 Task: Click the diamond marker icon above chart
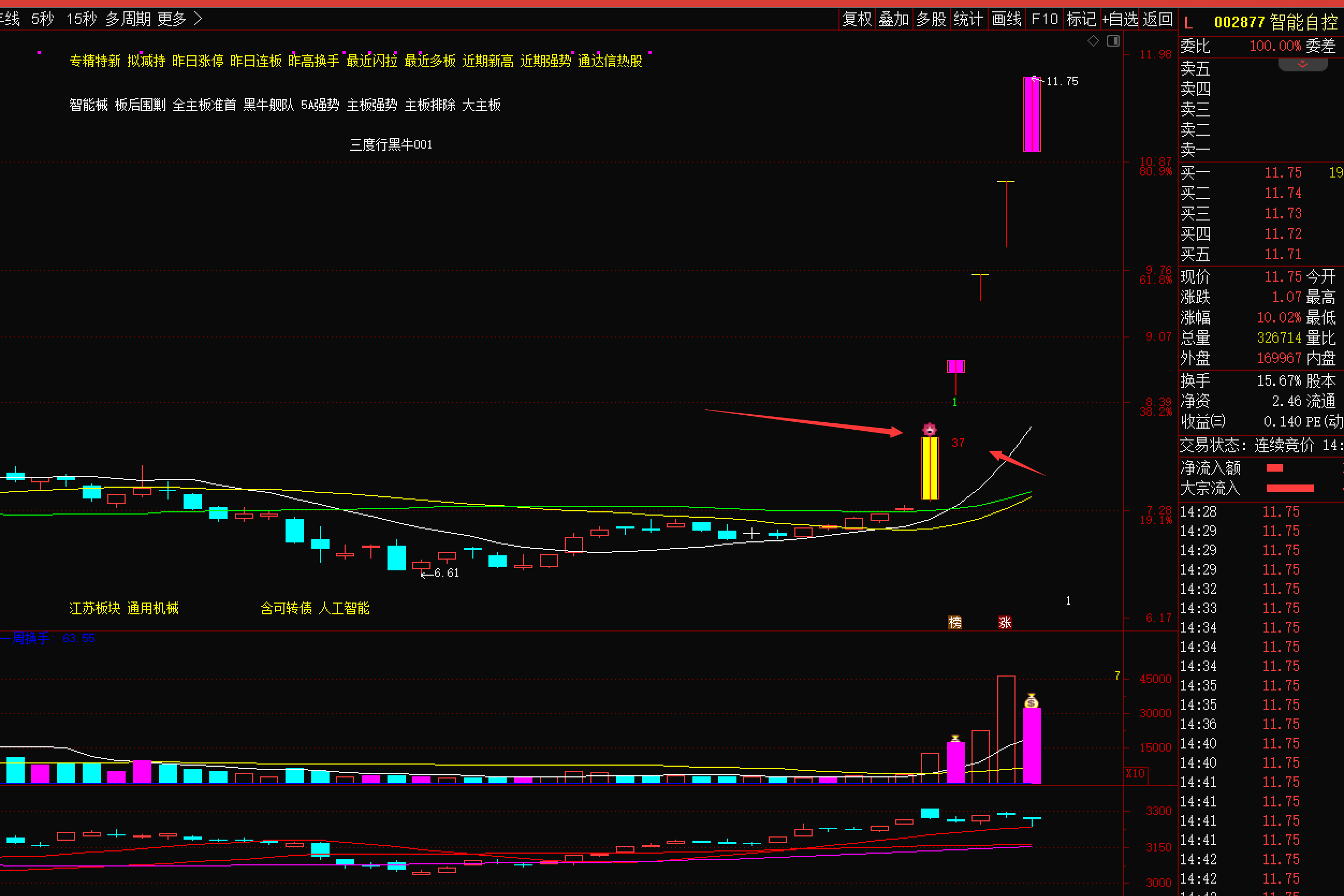(1093, 41)
